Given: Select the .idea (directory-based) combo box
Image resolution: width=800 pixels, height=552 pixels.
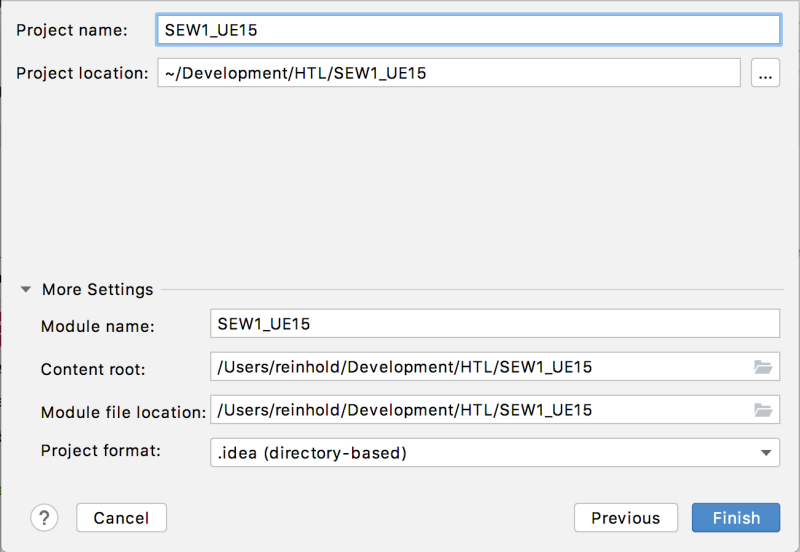Looking at the screenshot, I should pyautogui.click(x=495, y=453).
